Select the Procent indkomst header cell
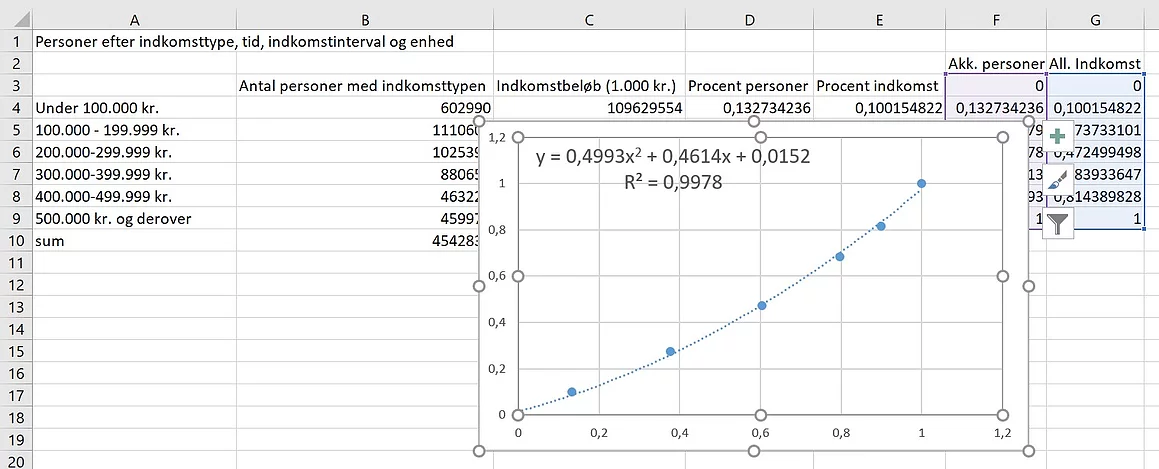The height and width of the screenshot is (469, 1159). pos(879,85)
